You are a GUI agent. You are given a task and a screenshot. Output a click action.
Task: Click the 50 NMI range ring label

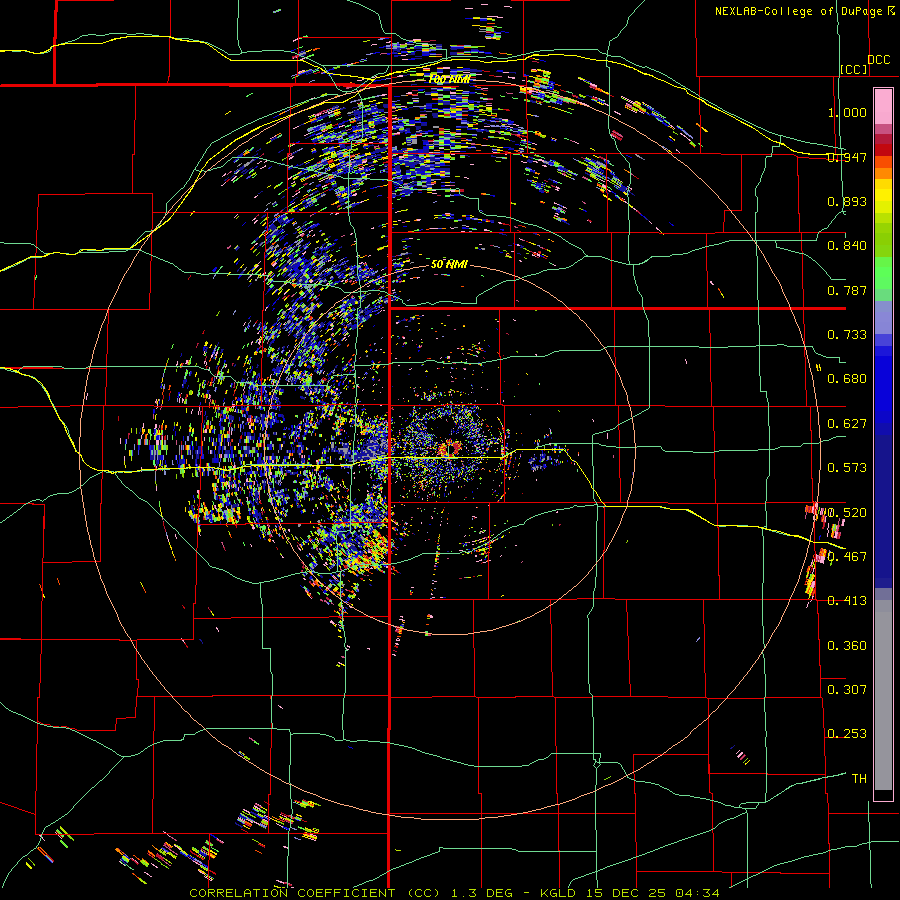(449, 264)
